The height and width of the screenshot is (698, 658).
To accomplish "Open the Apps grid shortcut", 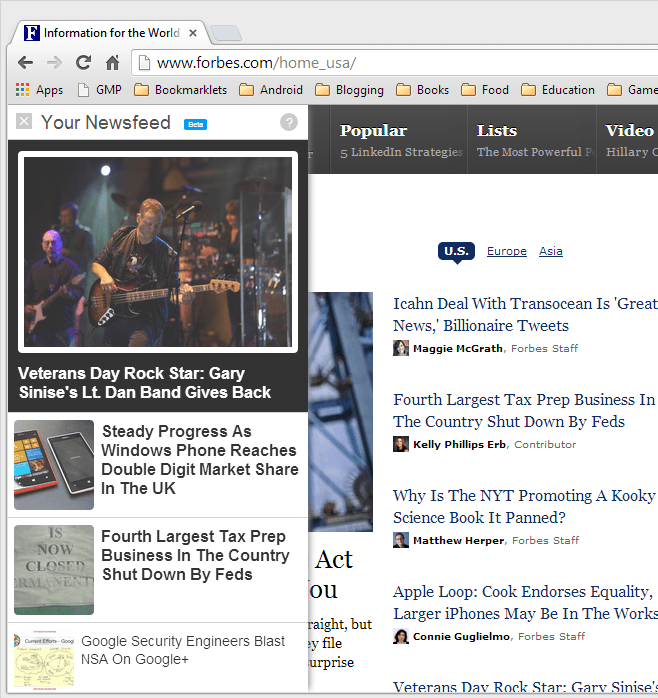I will pyautogui.click(x=39, y=90).
